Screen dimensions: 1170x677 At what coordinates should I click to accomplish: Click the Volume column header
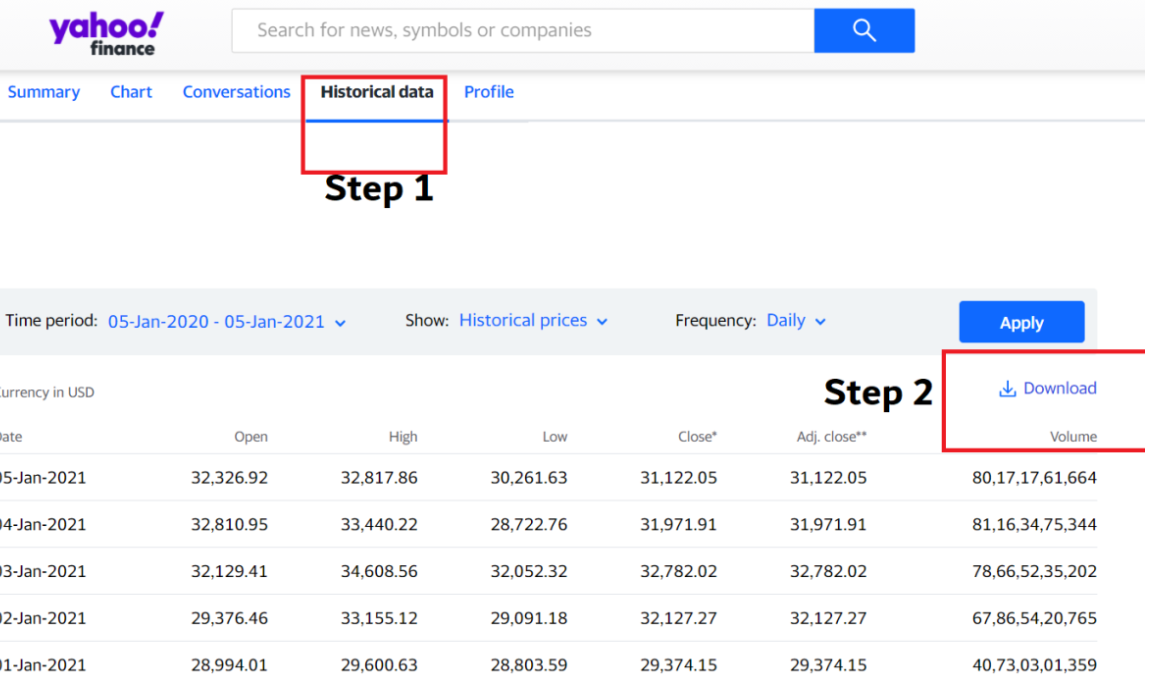click(1073, 437)
